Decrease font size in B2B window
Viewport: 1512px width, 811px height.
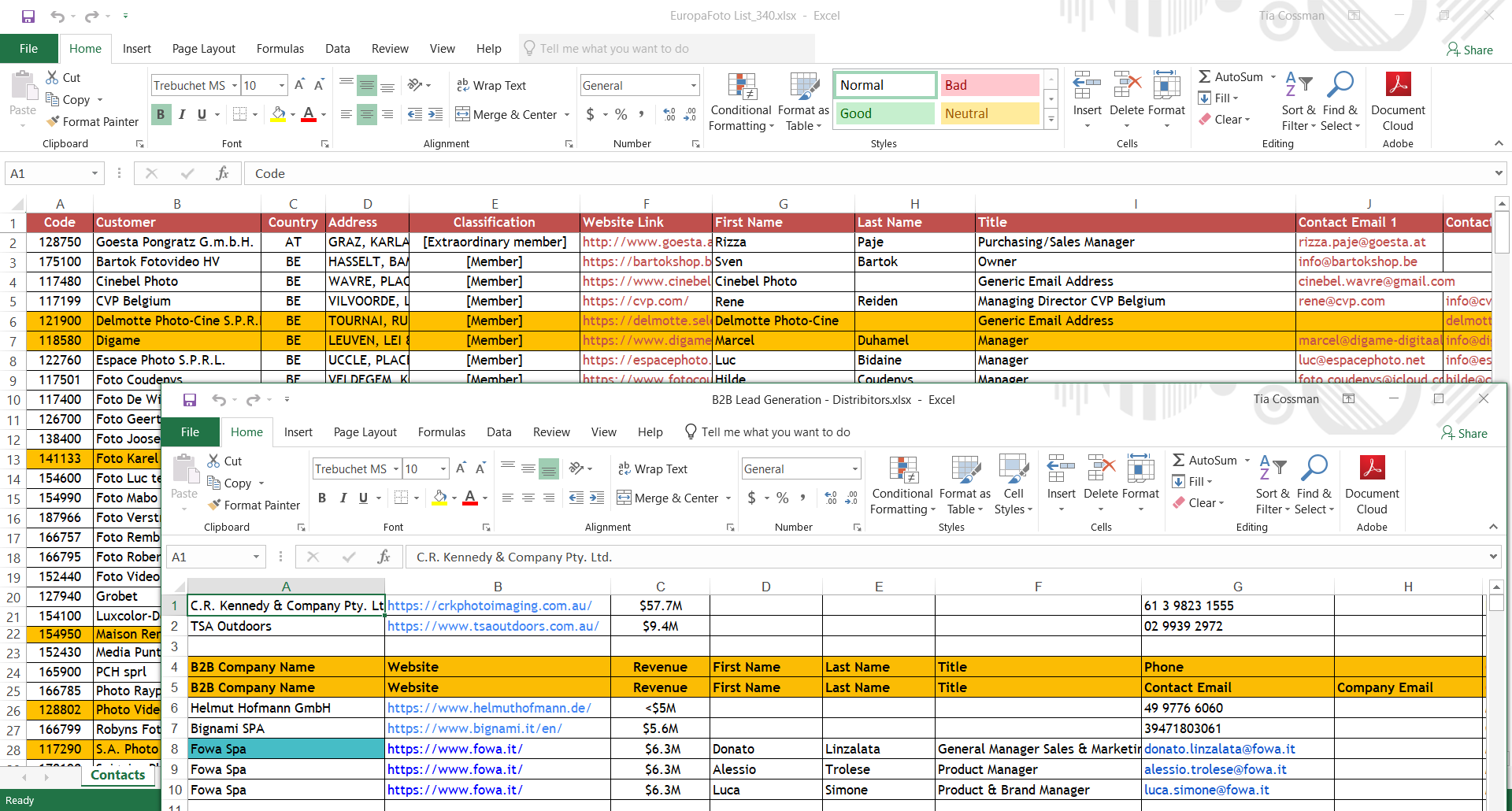click(480, 468)
